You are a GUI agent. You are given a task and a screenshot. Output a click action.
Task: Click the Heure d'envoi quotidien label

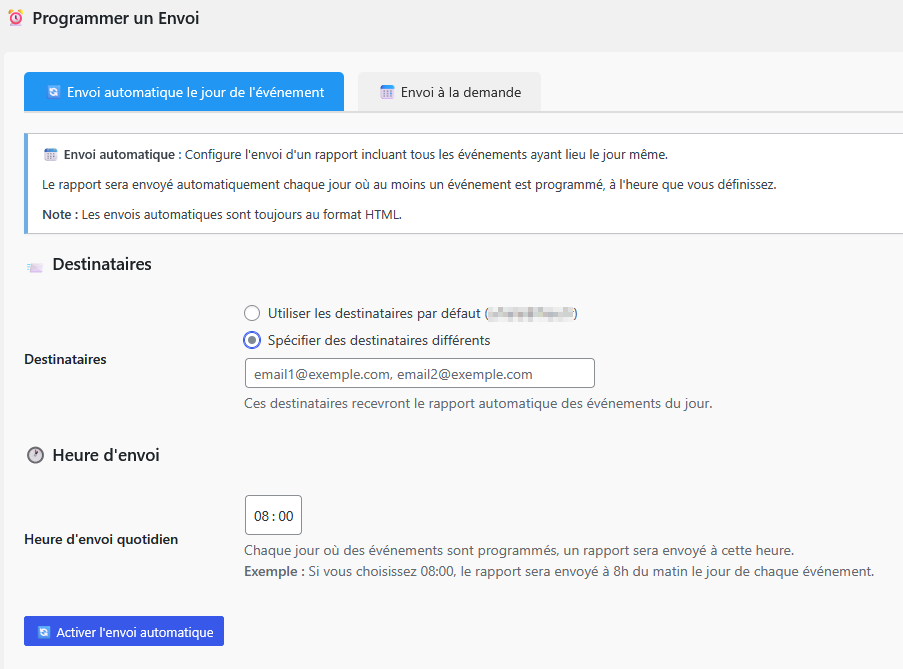(x=101, y=539)
